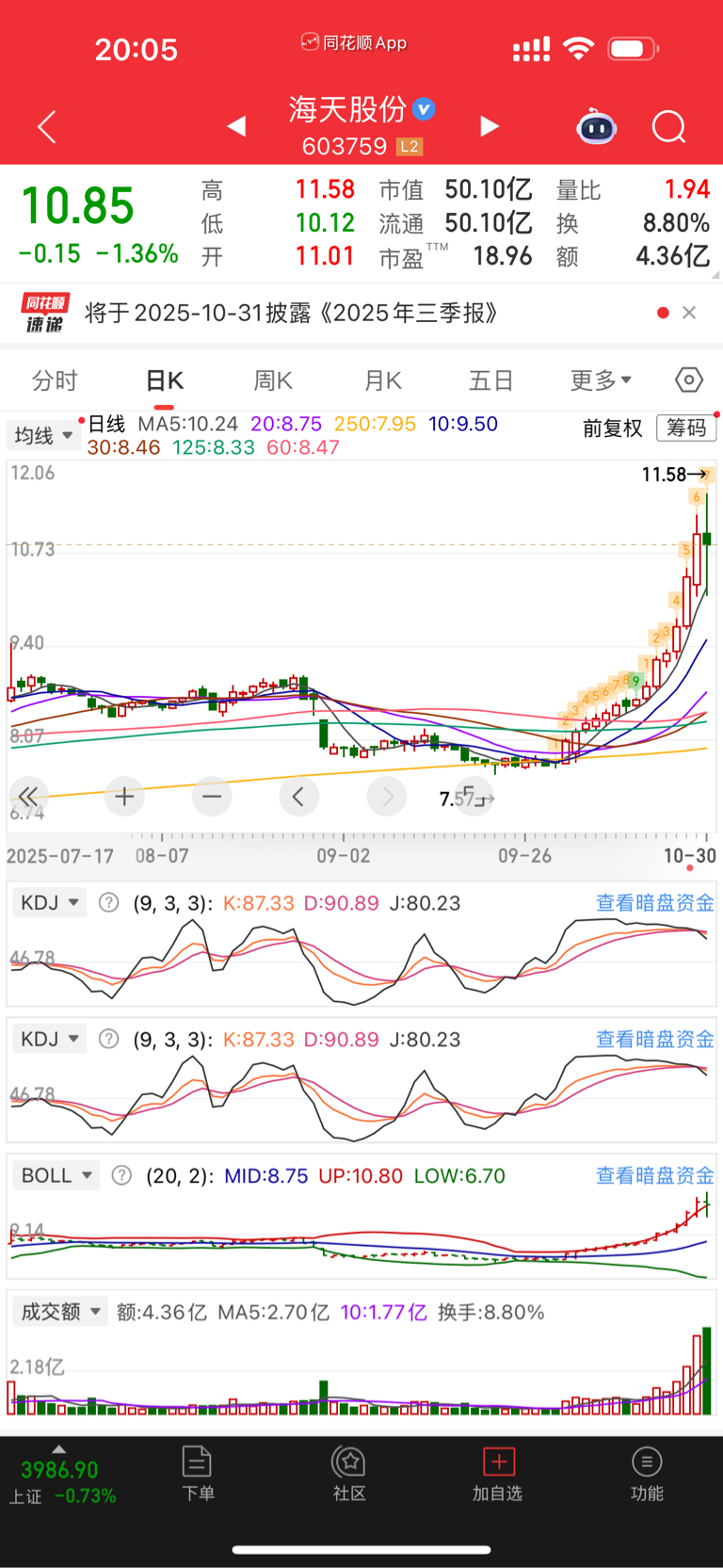Zoom in chart with plus button
The height and width of the screenshot is (1568, 723).
tap(124, 797)
